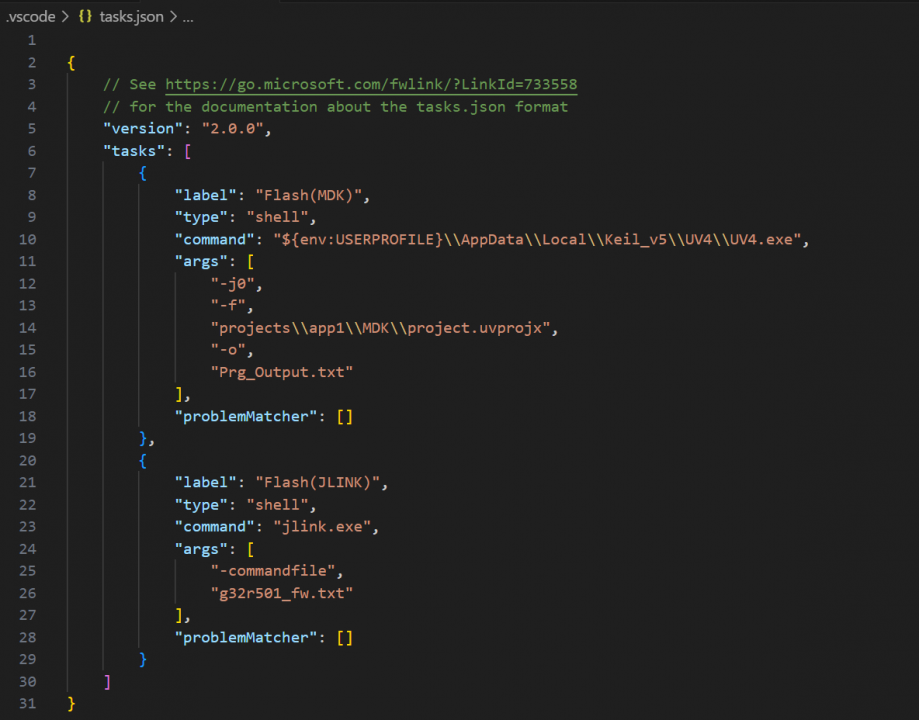Click line number 10 in gutter

tap(26, 239)
